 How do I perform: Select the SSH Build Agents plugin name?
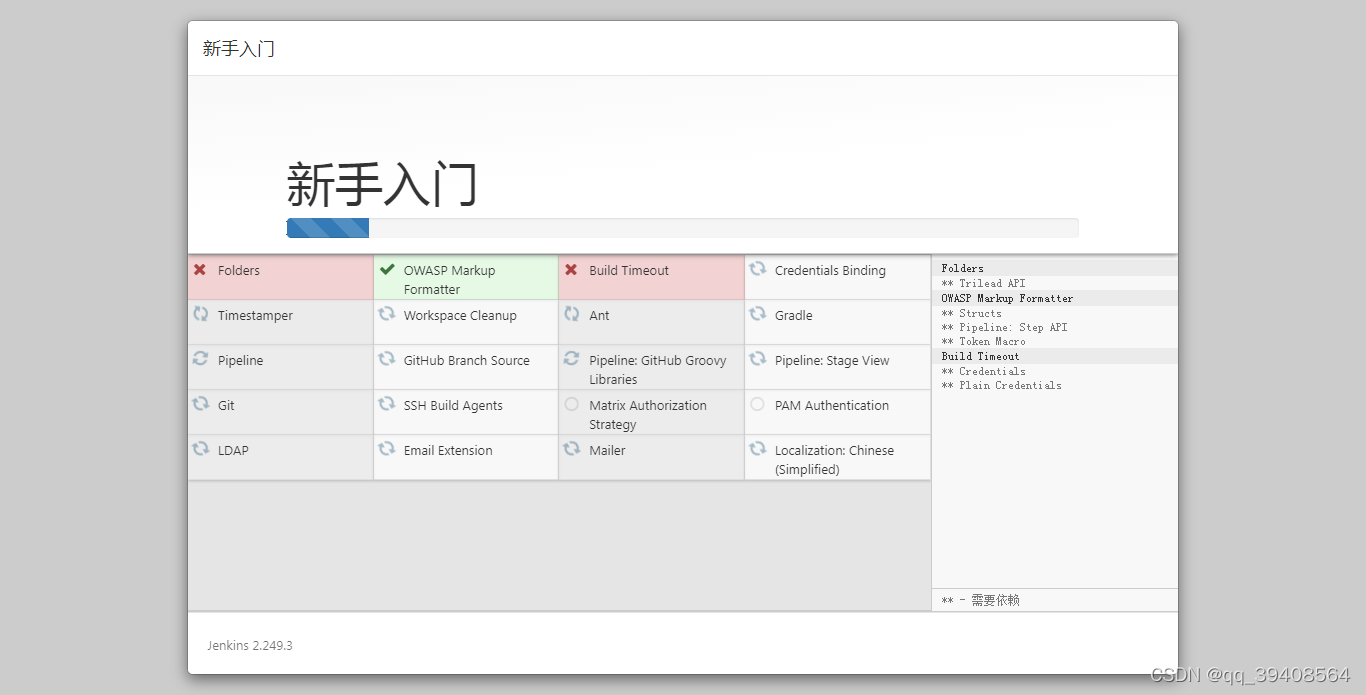[453, 405]
